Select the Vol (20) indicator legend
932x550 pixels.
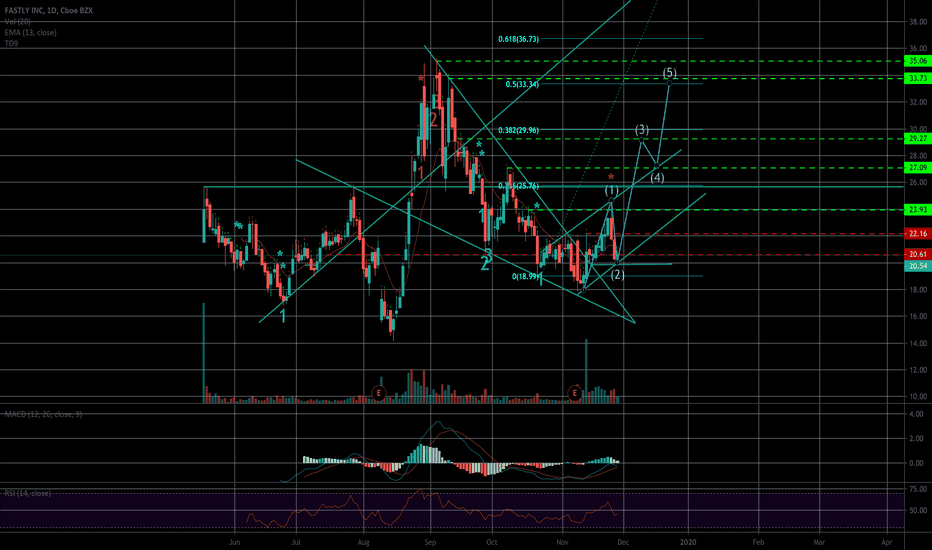(x=17, y=21)
